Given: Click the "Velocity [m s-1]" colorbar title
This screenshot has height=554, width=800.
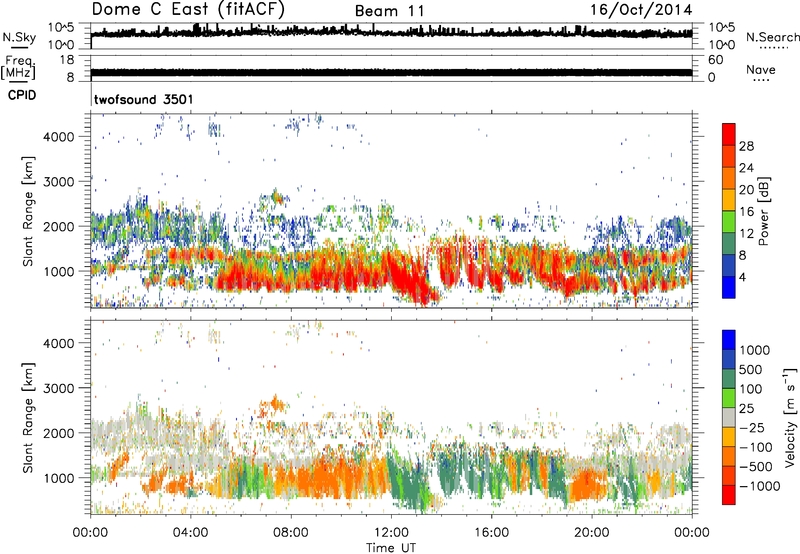Looking at the screenshot, I should 790,417.
